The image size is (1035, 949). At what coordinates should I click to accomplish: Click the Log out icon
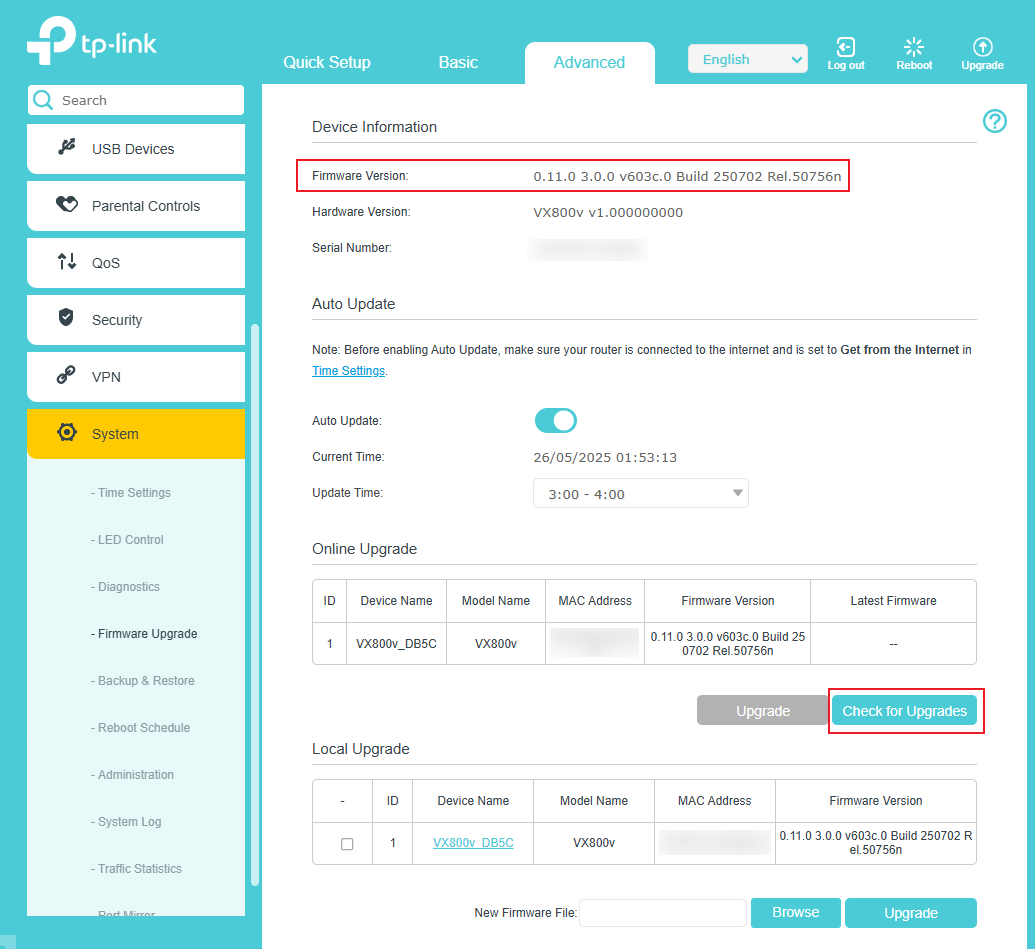coord(846,47)
